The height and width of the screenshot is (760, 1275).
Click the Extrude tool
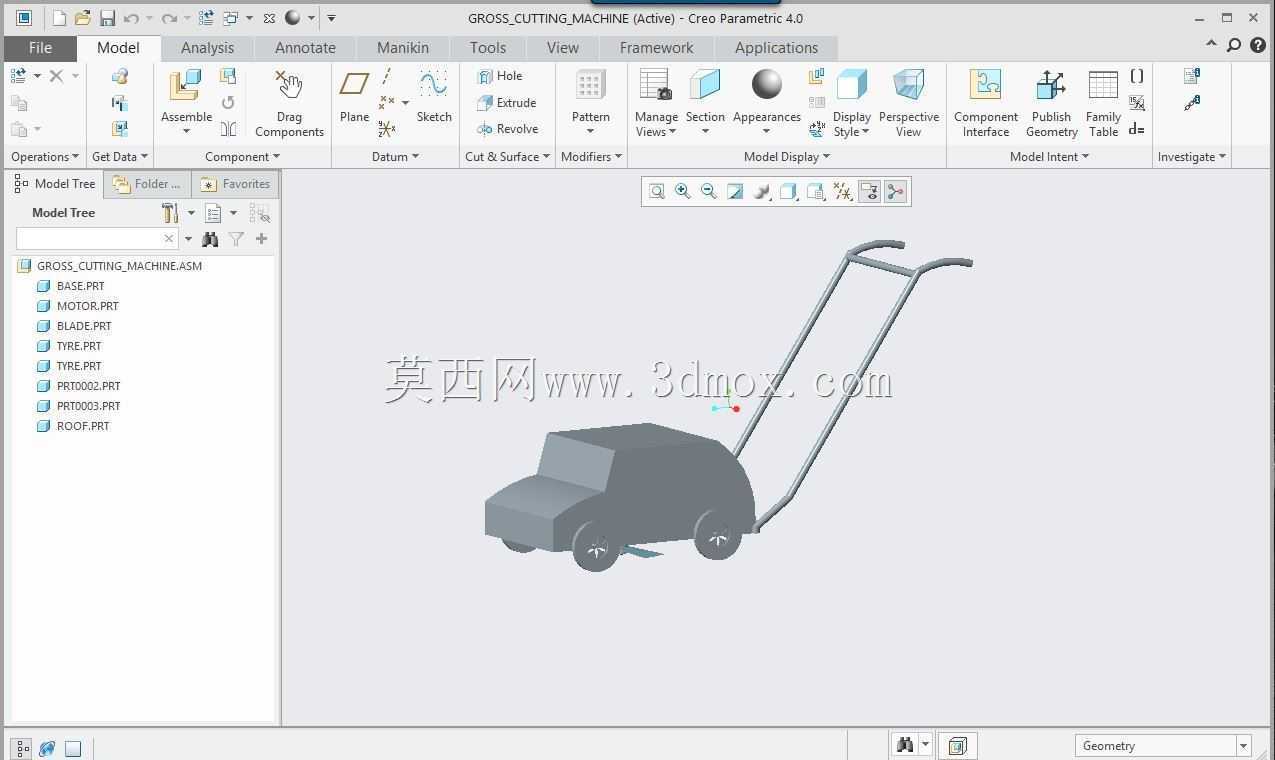[507, 102]
